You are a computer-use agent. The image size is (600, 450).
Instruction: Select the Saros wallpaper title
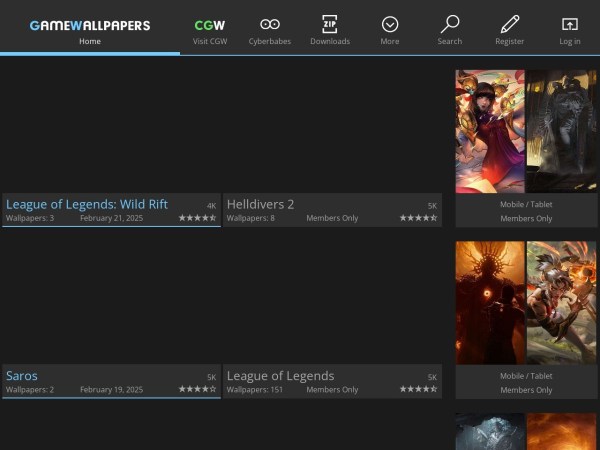point(22,376)
